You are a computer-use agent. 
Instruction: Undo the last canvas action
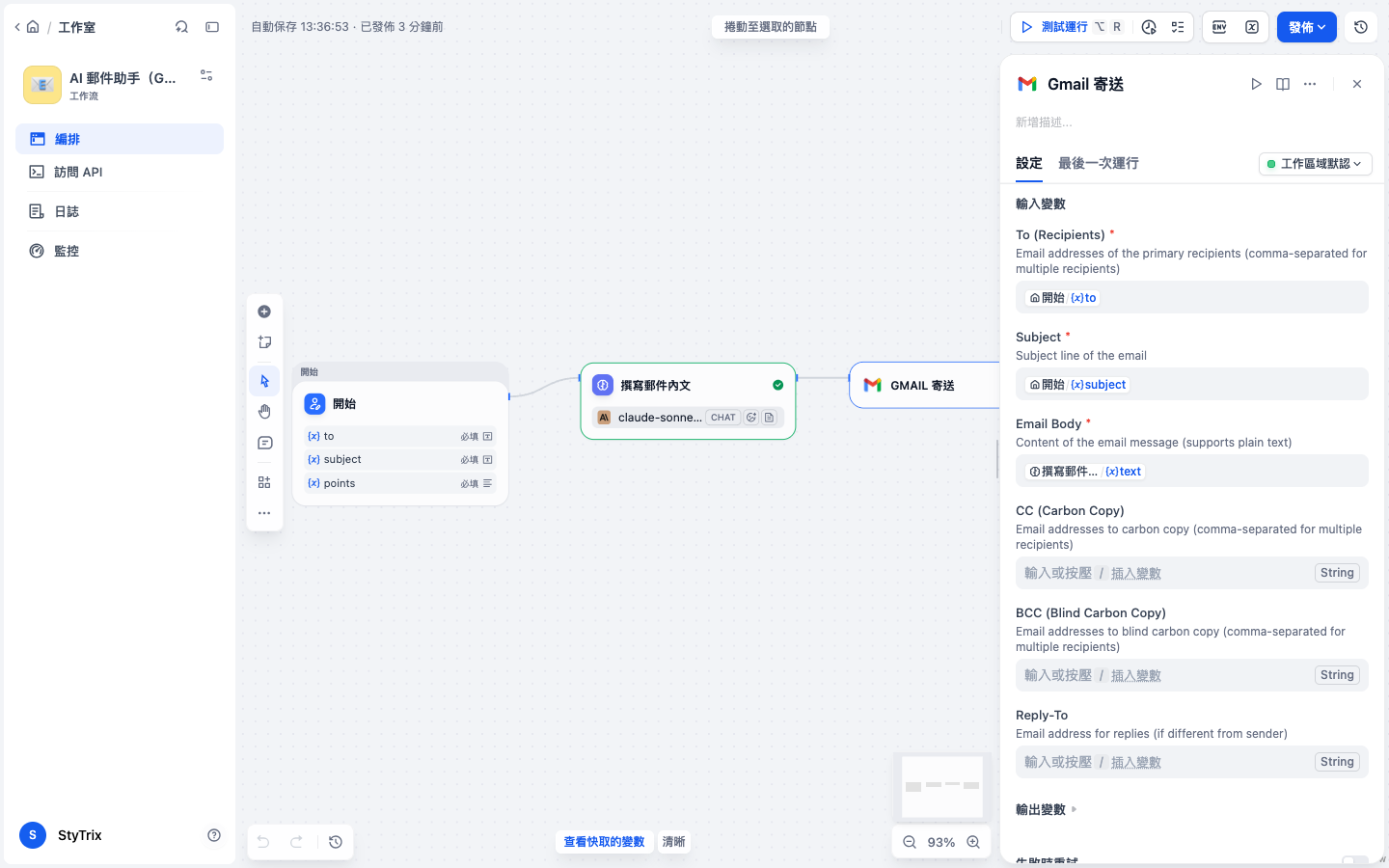click(263, 842)
